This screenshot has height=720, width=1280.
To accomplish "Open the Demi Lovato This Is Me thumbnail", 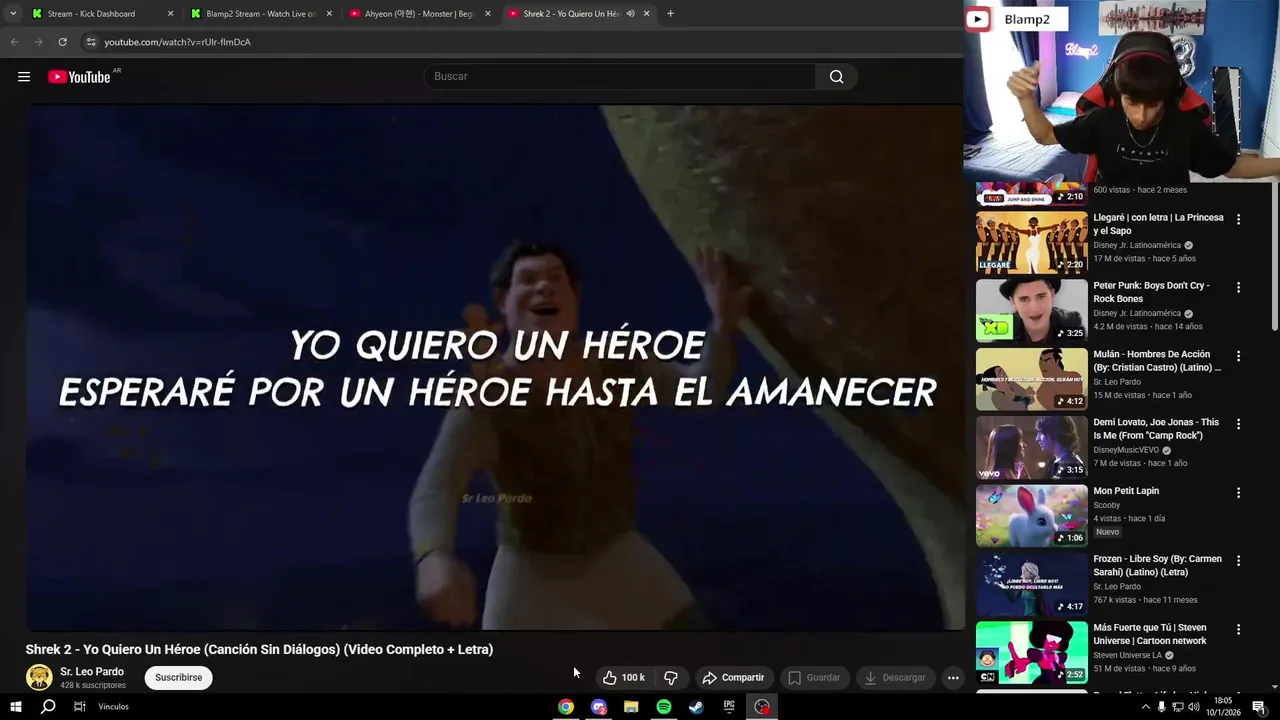I will click(x=1031, y=447).
